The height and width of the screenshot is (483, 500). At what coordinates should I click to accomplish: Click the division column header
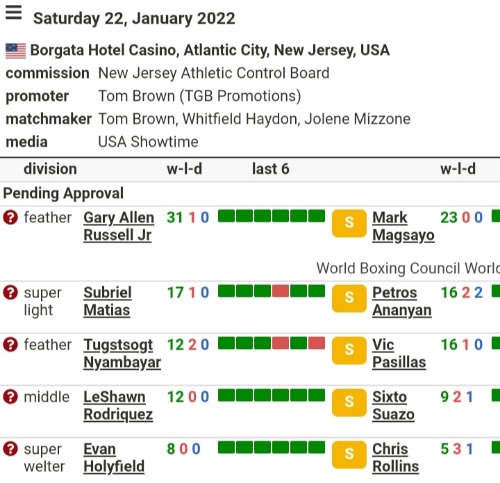(x=50, y=169)
